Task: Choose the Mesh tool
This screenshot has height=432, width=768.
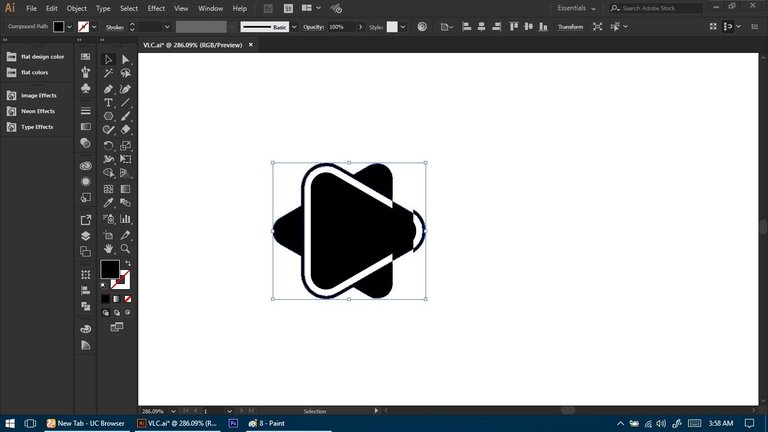Action: pyautogui.click(x=108, y=189)
